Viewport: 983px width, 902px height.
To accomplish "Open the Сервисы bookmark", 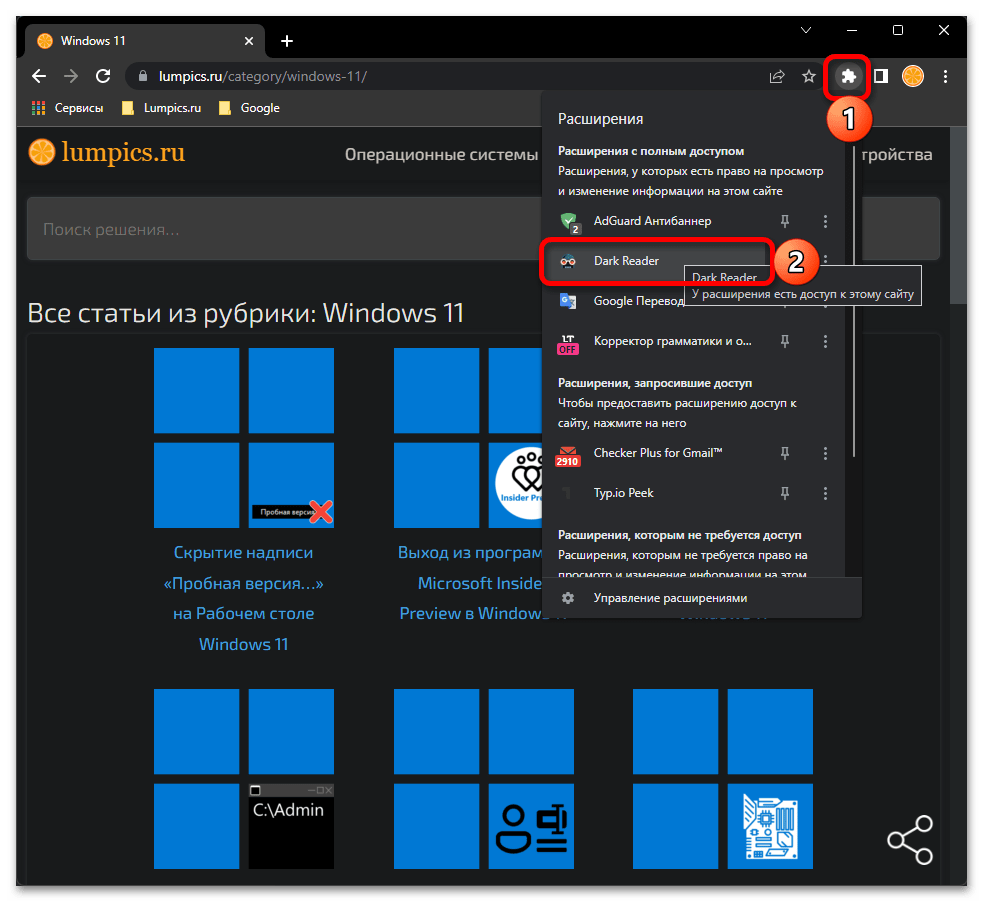I will pyautogui.click(x=68, y=108).
